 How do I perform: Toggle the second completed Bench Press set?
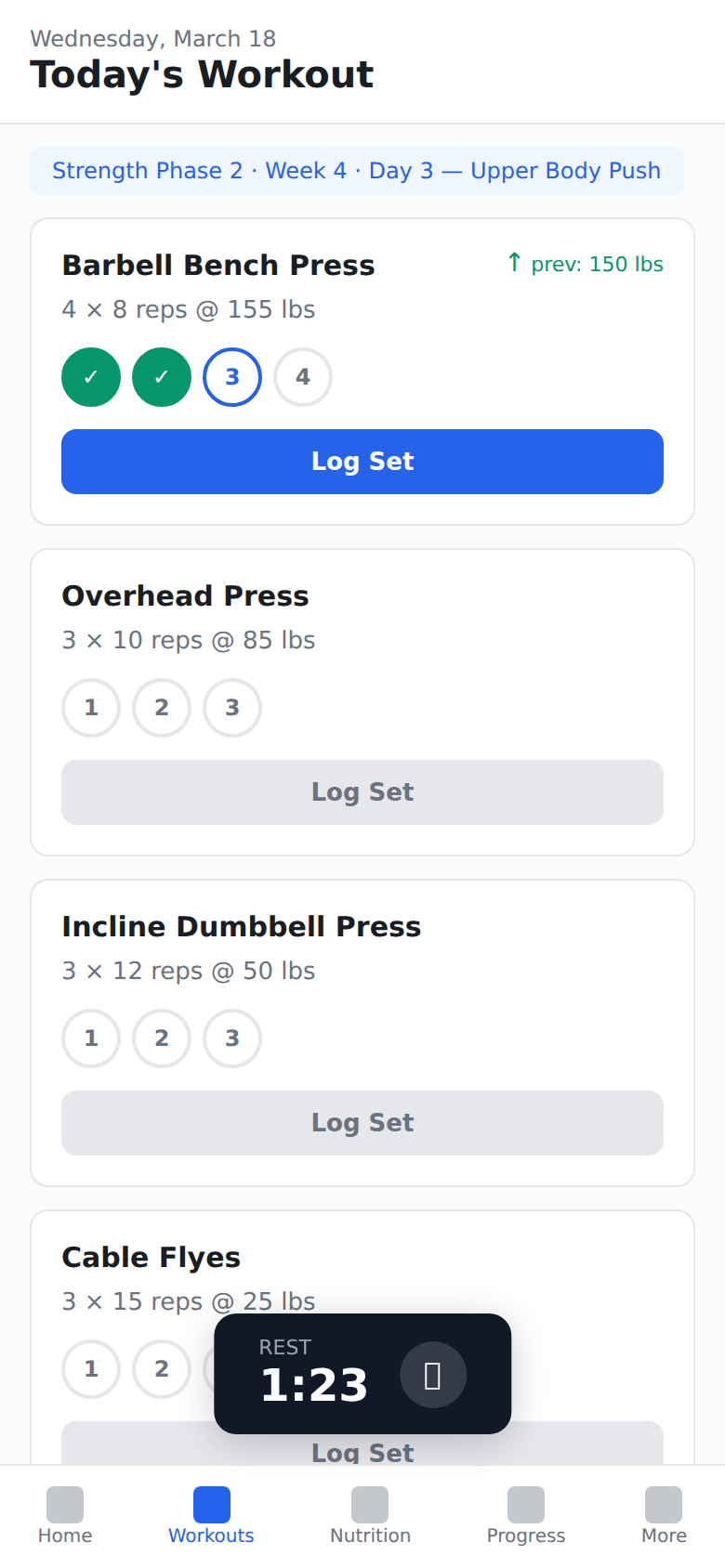pos(161,377)
